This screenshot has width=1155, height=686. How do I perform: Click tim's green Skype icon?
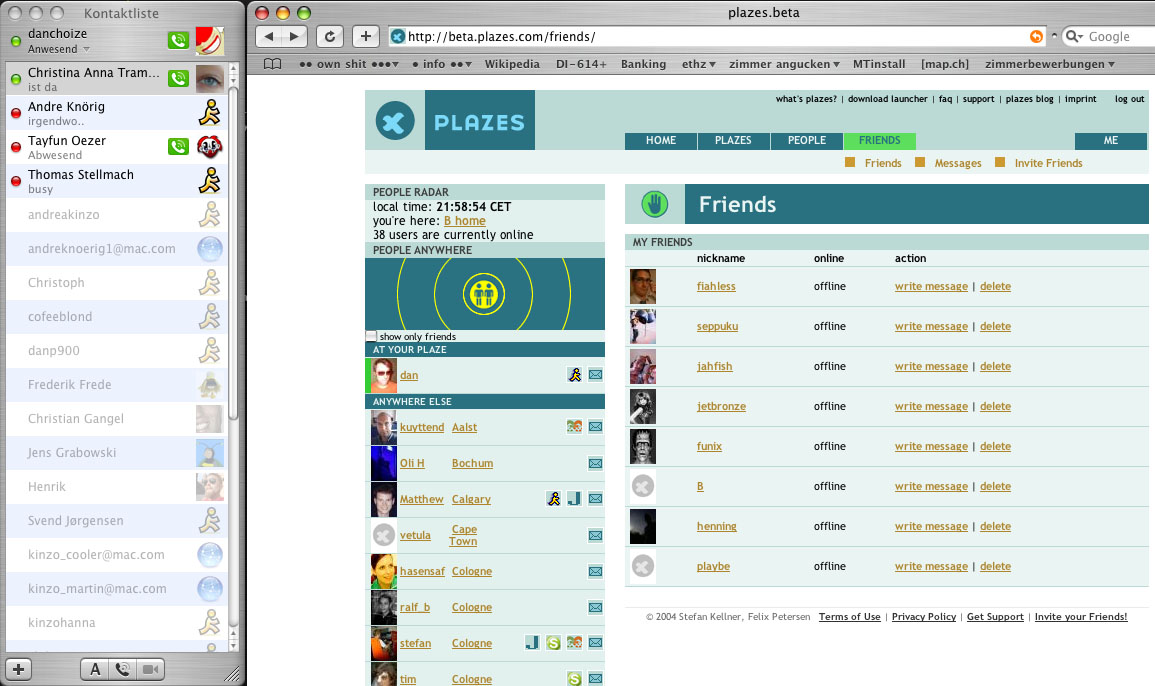pyautogui.click(x=575, y=679)
